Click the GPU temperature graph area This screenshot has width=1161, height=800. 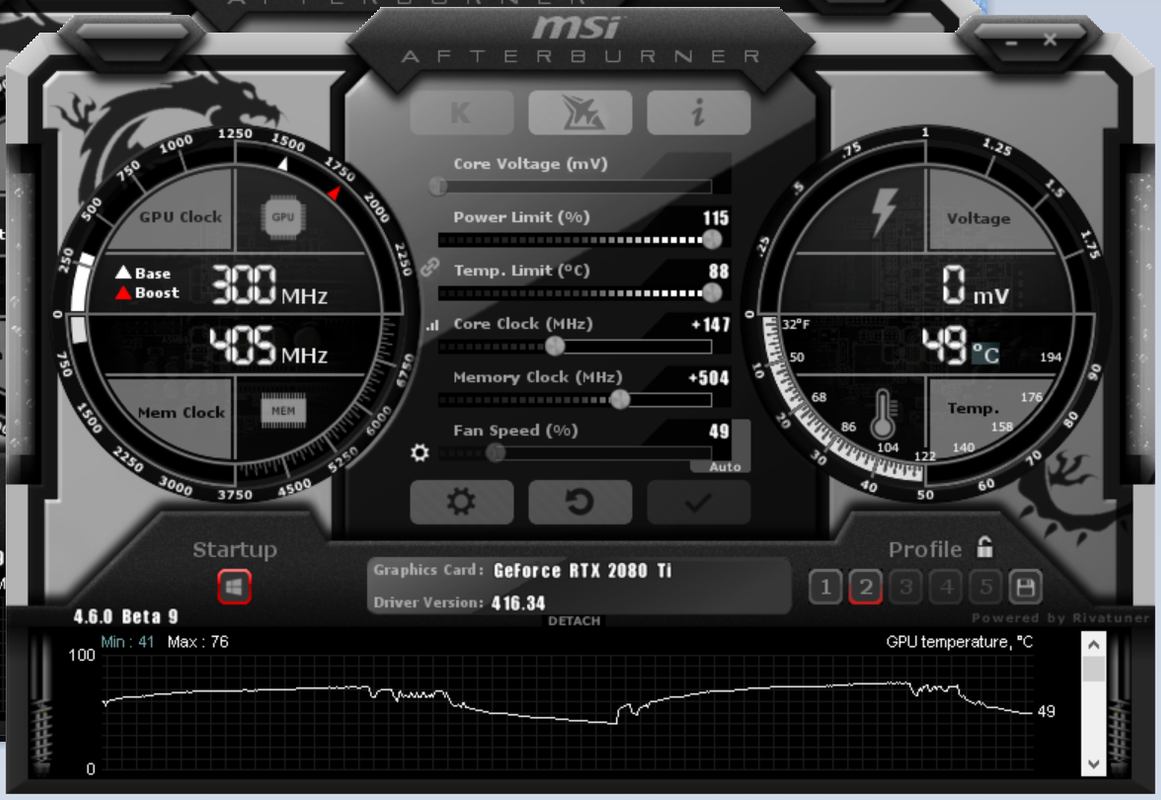tap(566, 714)
